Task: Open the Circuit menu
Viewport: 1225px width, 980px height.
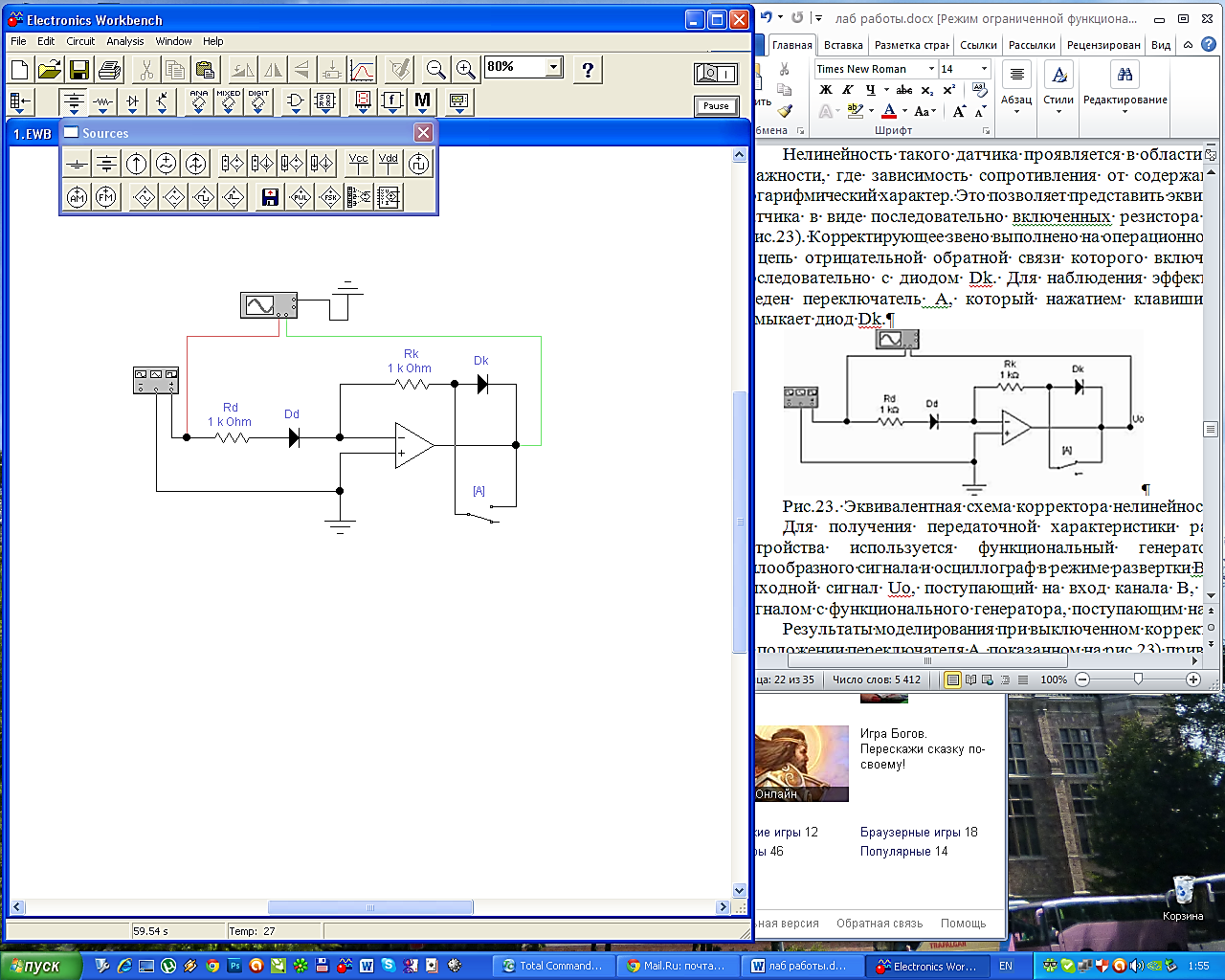Action: click(x=80, y=41)
